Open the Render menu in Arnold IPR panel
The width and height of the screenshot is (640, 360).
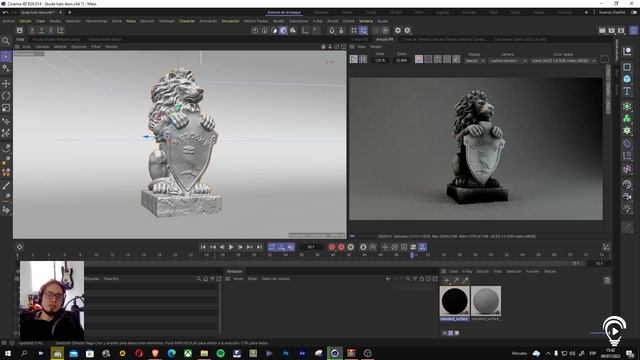tap(376, 47)
